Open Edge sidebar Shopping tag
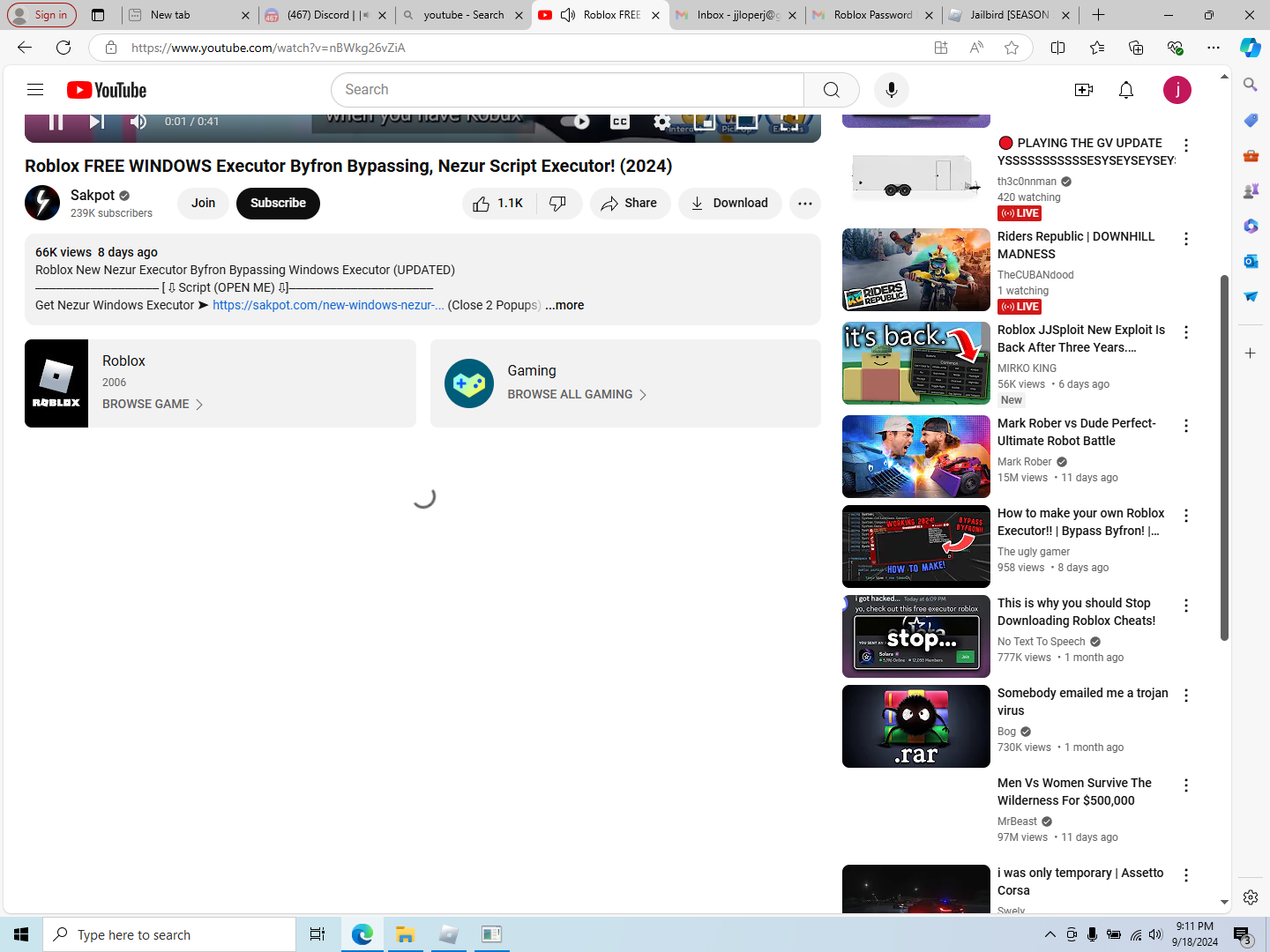Screen dimensions: 1270x952 point(1251,120)
